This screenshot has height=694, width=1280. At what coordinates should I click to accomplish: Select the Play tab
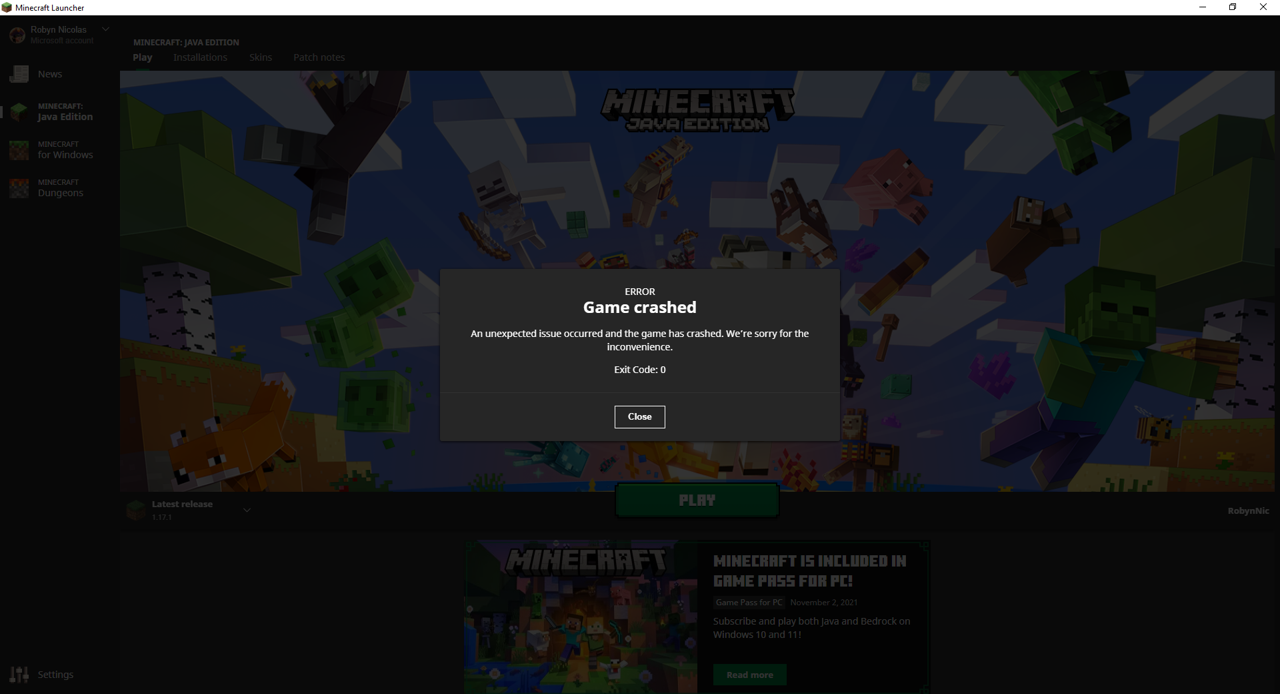[x=142, y=57]
